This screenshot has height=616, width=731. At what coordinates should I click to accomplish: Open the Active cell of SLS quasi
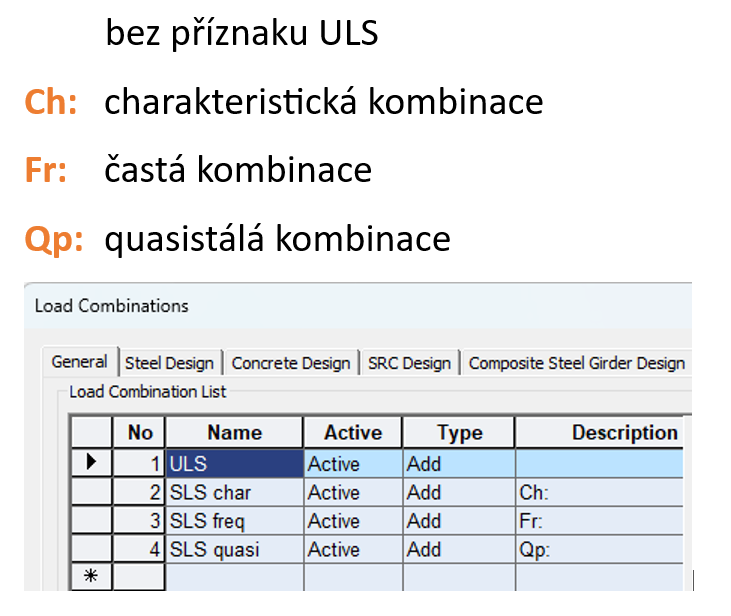tap(352, 548)
